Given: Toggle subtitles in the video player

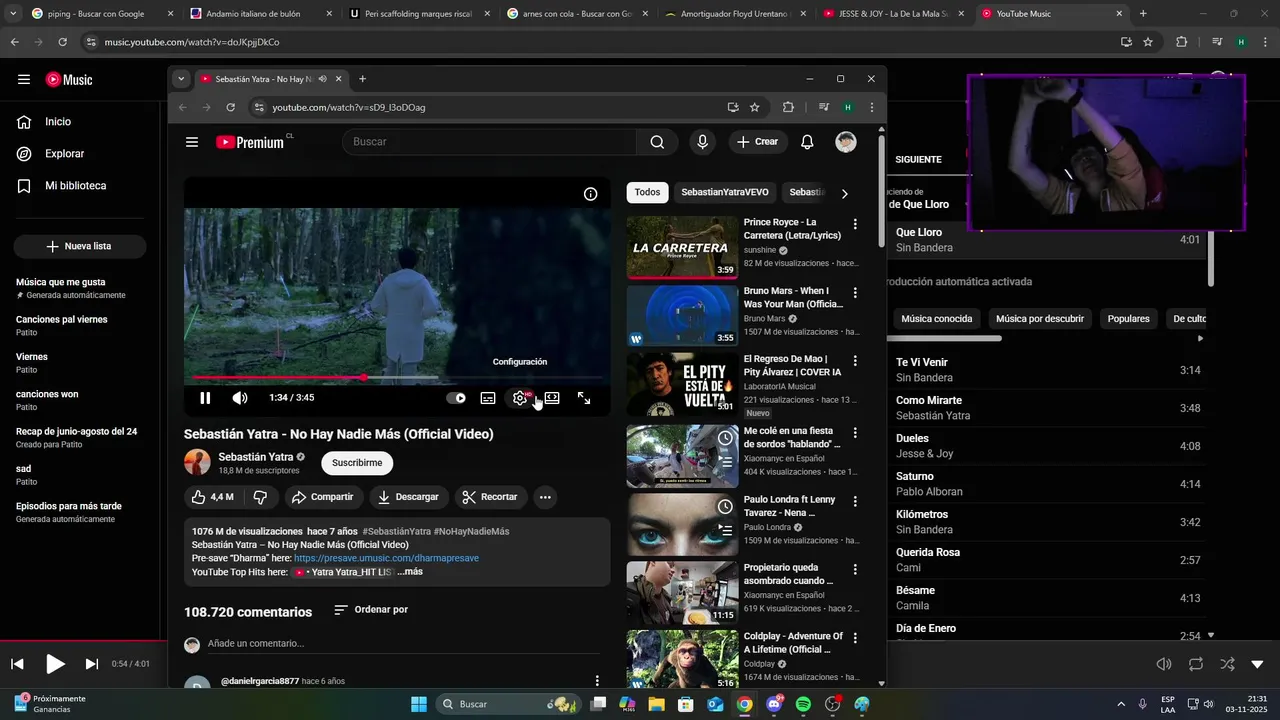Looking at the screenshot, I should 488,398.
